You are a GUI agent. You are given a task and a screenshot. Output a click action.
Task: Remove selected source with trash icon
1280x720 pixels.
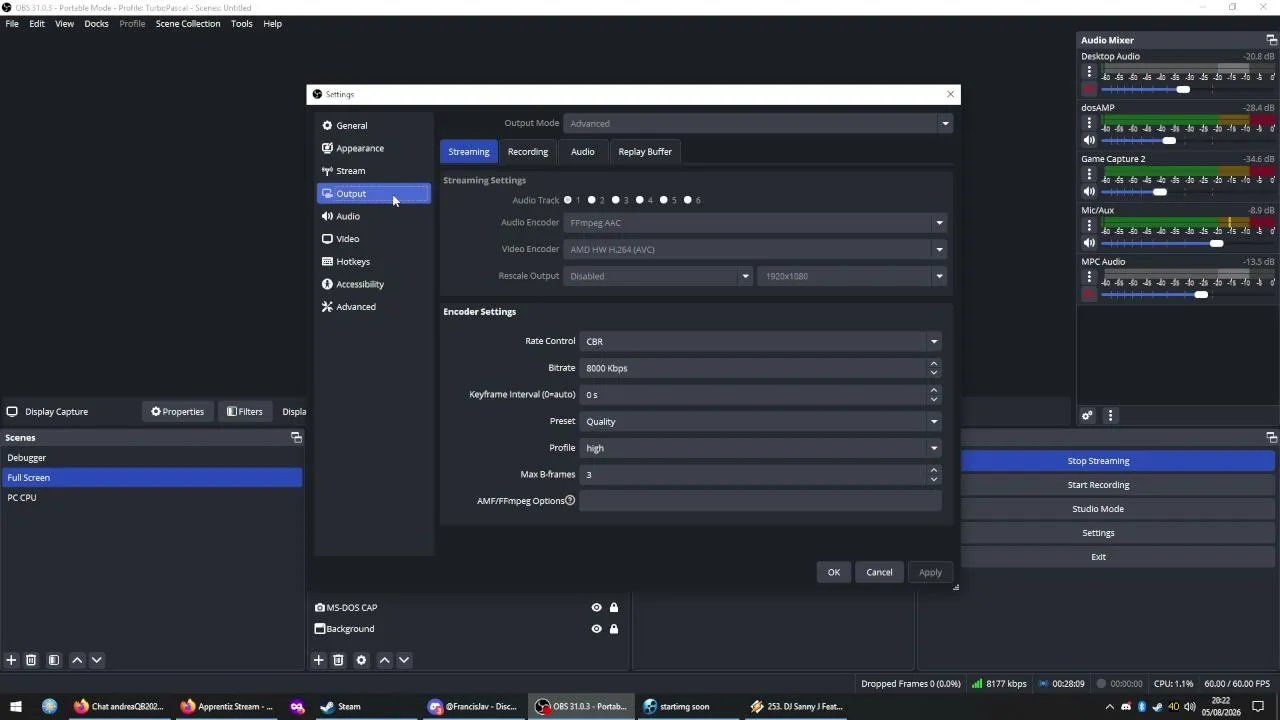(338, 660)
